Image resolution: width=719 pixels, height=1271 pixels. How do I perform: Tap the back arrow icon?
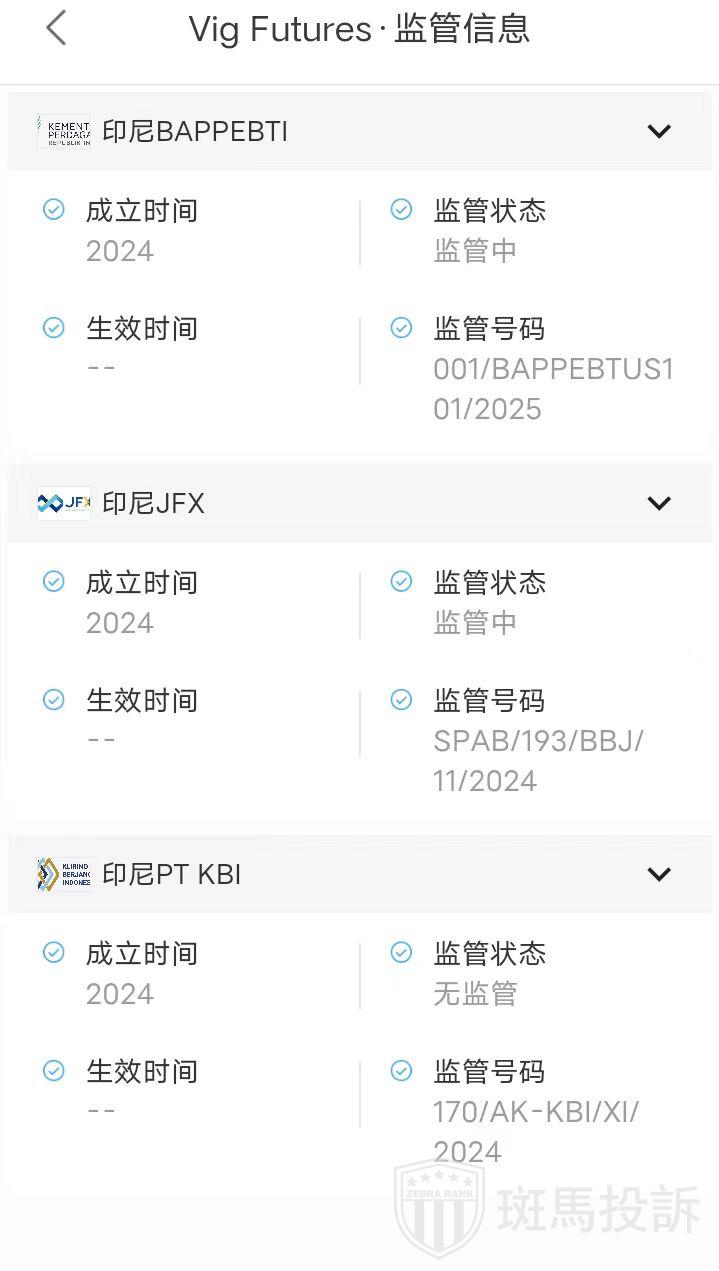56,29
